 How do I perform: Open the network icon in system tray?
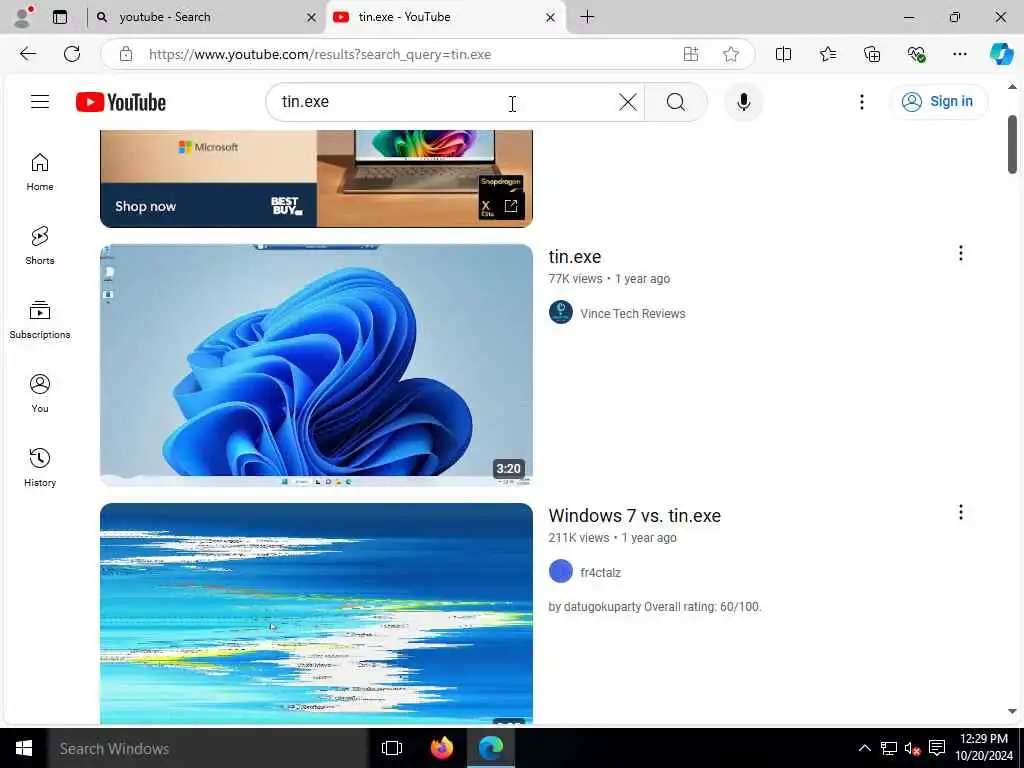pyautogui.click(x=888, y=748)
